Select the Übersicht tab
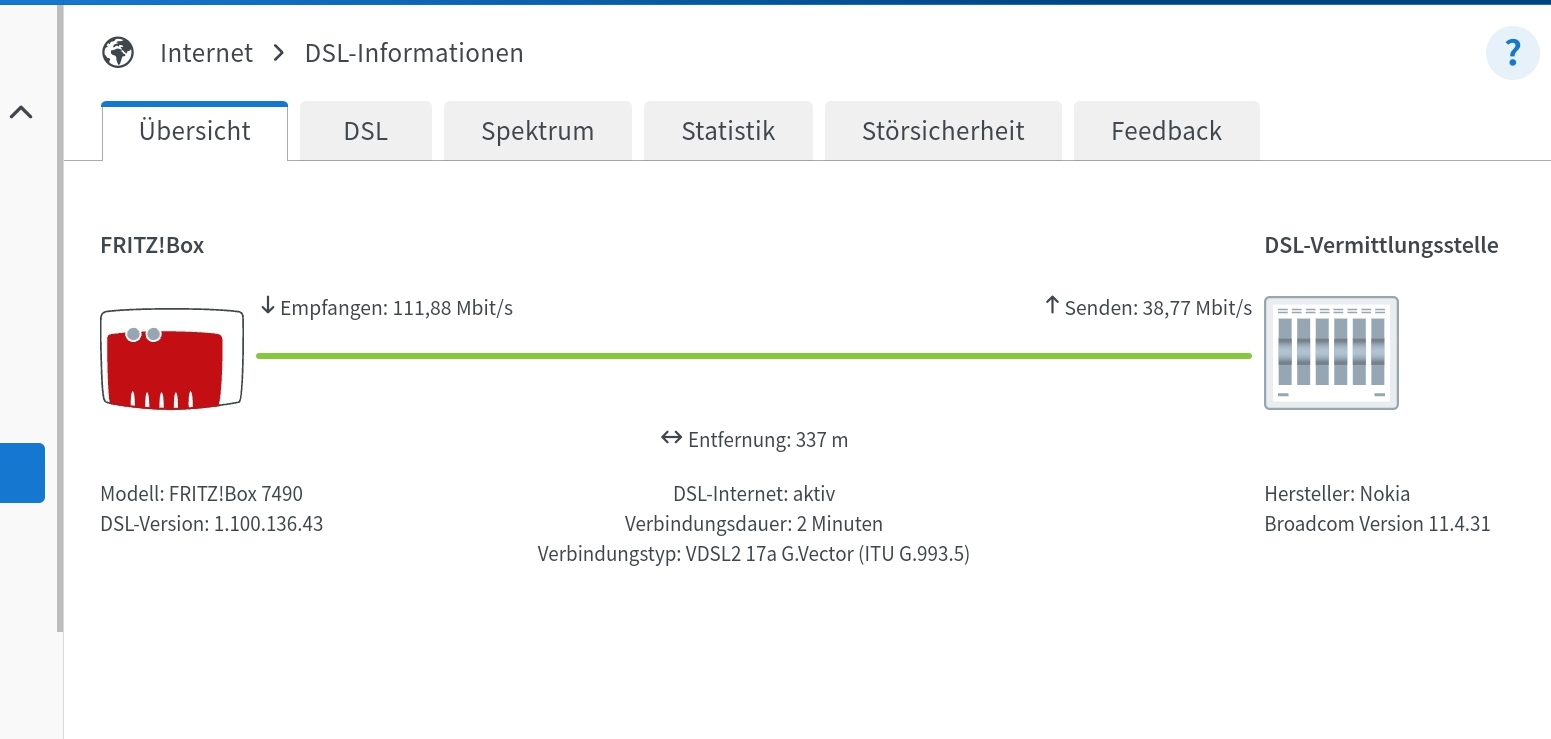The height and width of the screenshot is (739, 1551). pyautogui.click(x=194, y=130)
